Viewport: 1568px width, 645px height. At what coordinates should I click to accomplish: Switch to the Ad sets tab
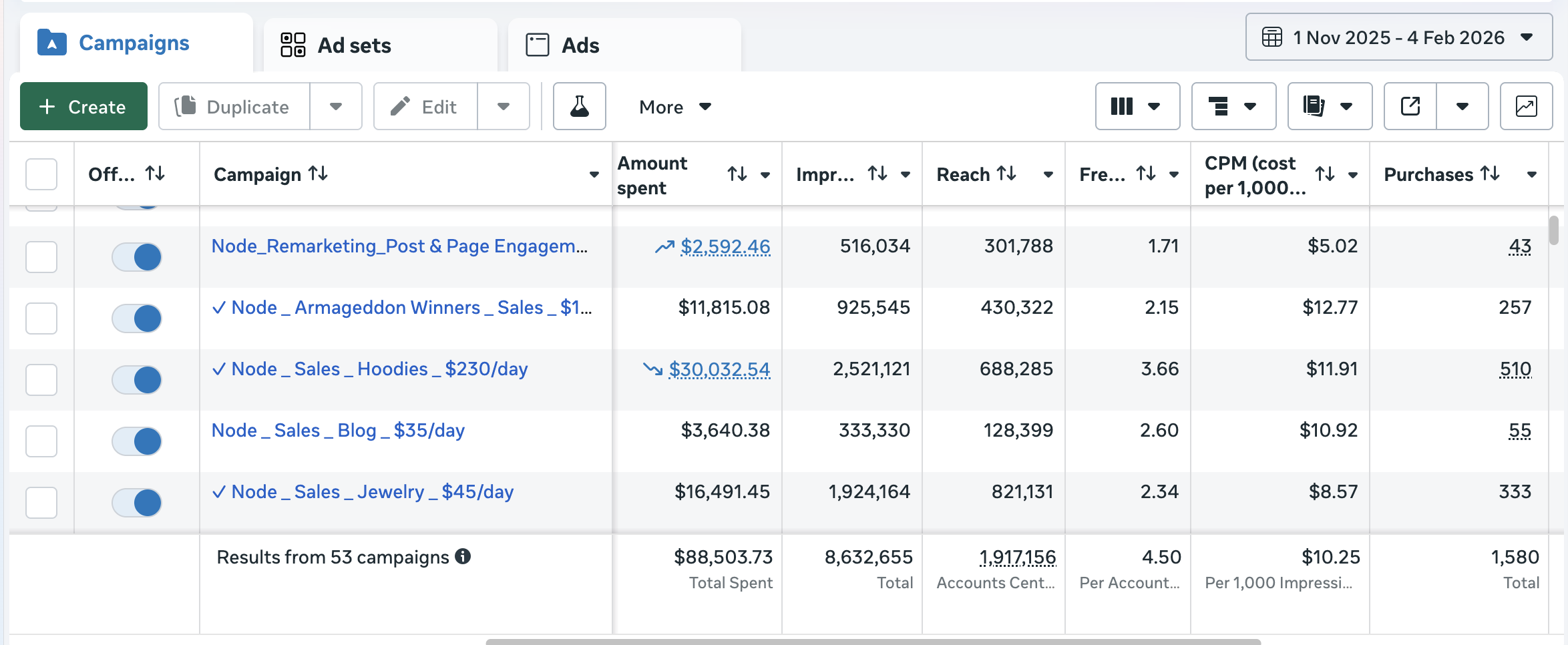click(x=381, y=45)
